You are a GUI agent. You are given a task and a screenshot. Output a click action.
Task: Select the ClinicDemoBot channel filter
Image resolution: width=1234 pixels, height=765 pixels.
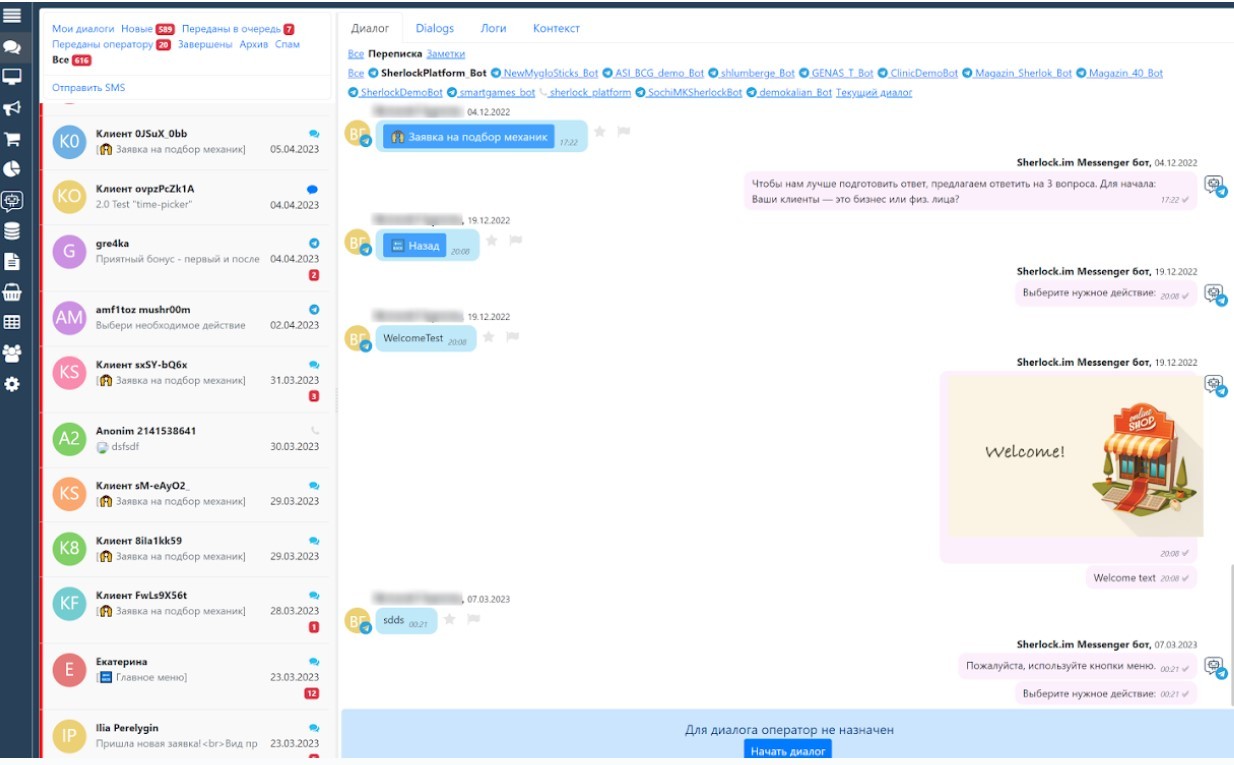click(x=923, y=74)
